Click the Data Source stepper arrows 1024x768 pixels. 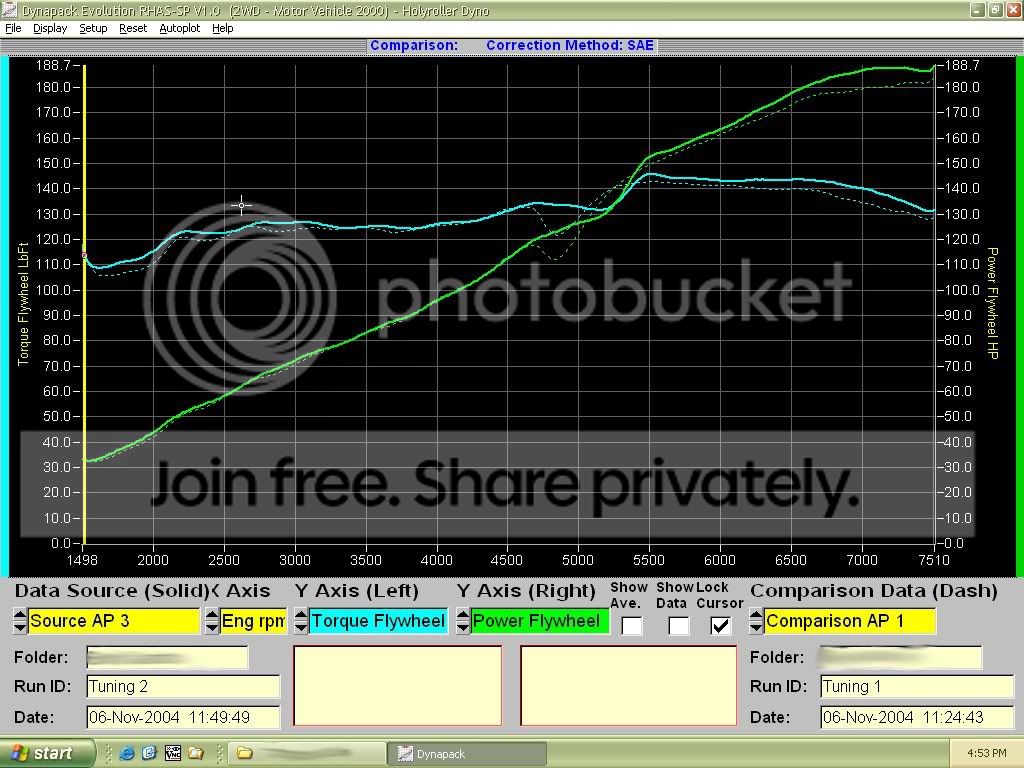[20, 620]
